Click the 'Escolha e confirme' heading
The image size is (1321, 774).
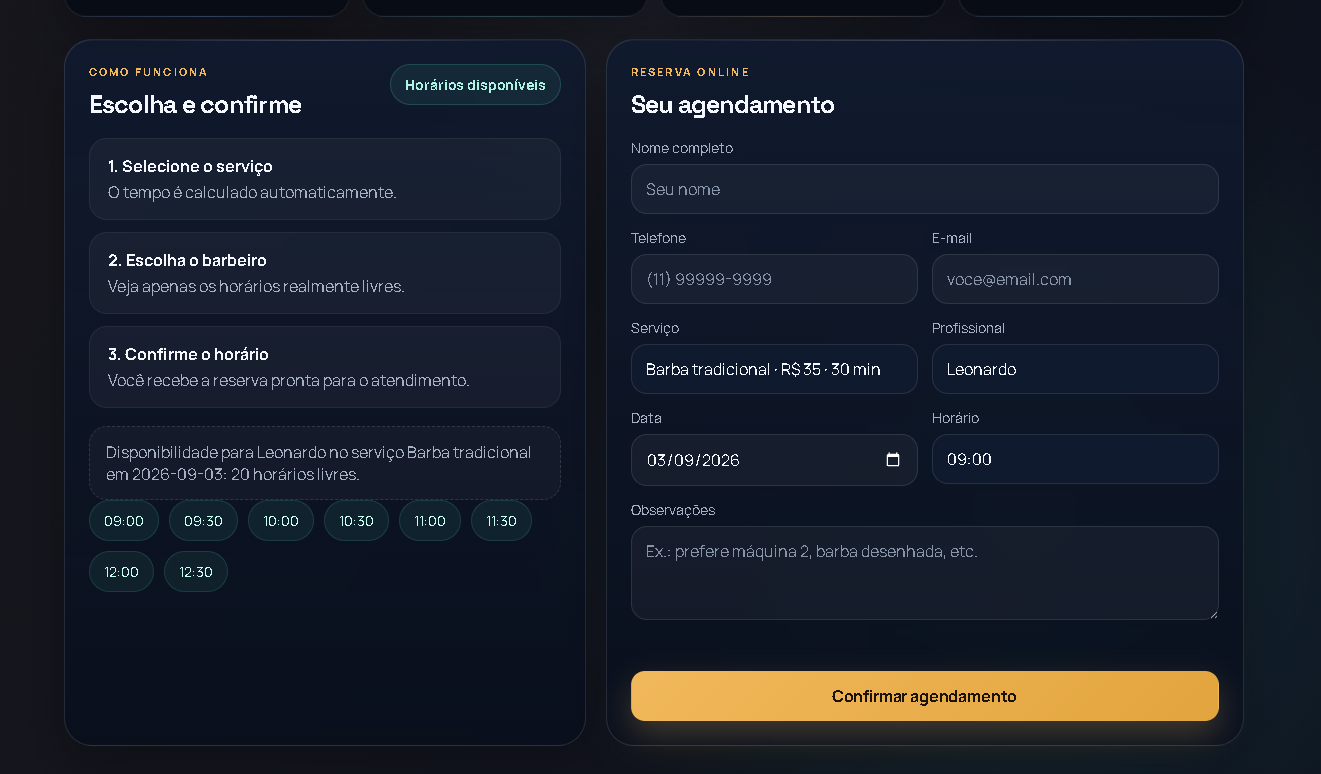point(196,105)
